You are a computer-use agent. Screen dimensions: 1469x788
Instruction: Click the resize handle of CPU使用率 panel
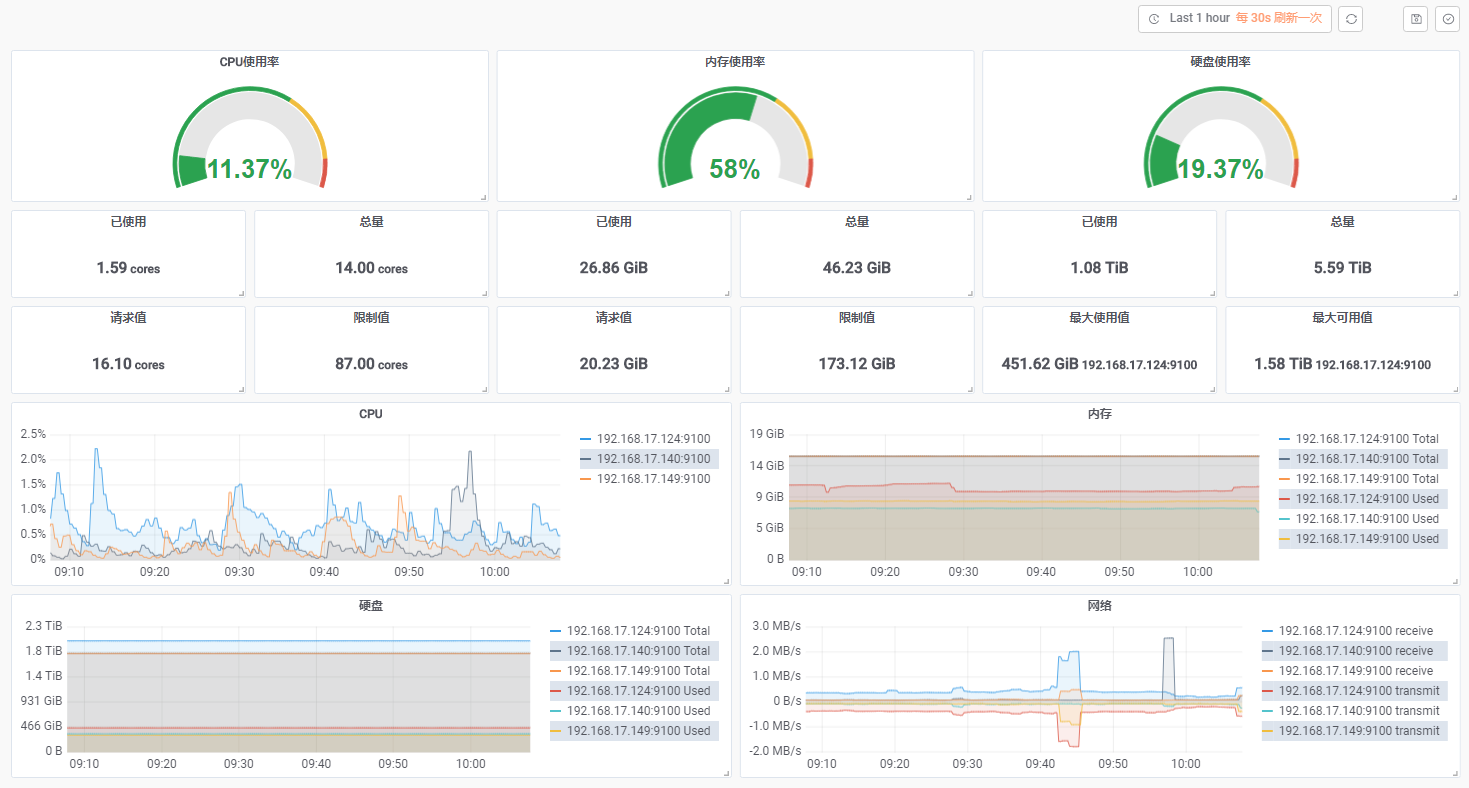click(x=483, y=197)
